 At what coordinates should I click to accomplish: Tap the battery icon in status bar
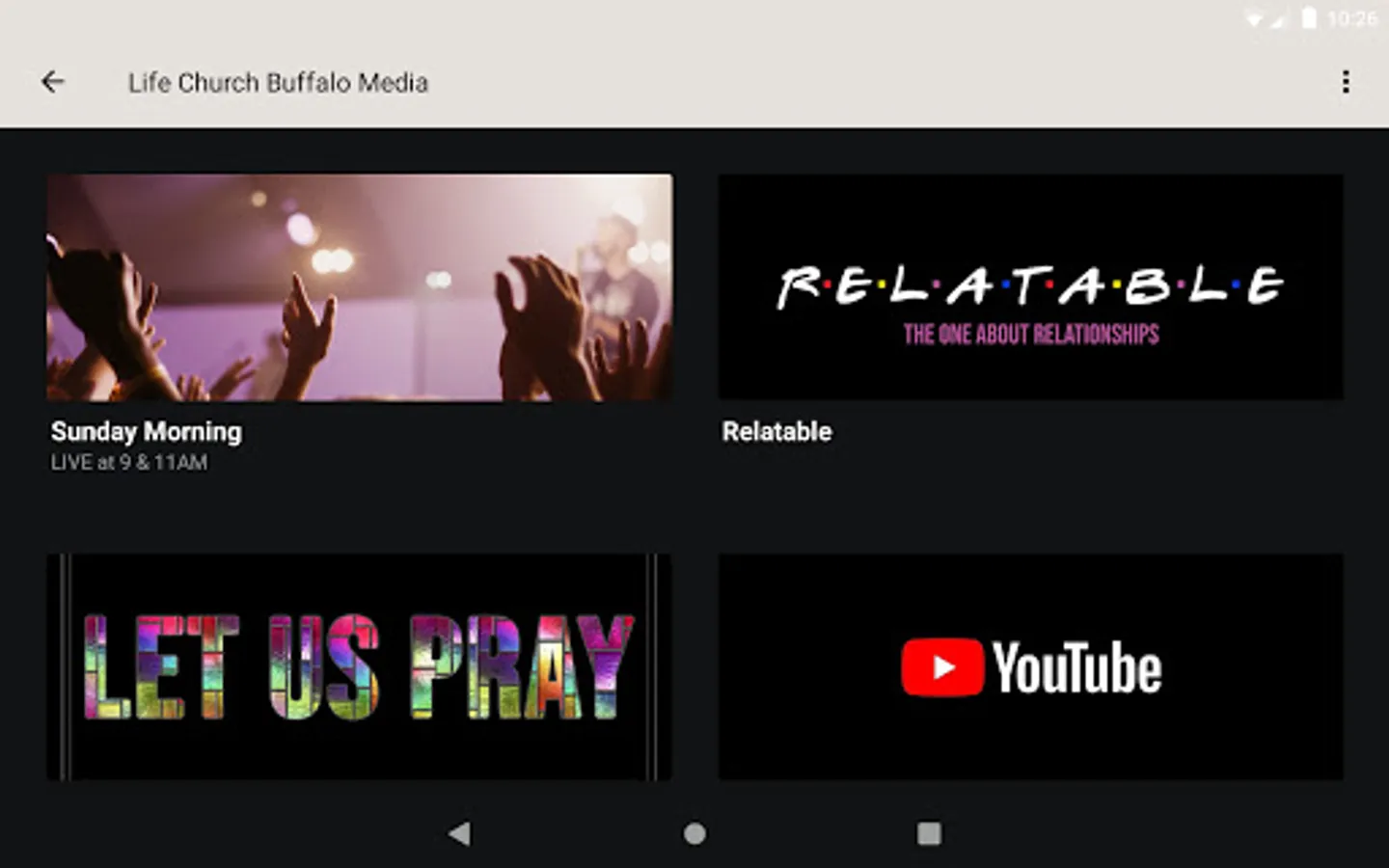pos(1309,18)
